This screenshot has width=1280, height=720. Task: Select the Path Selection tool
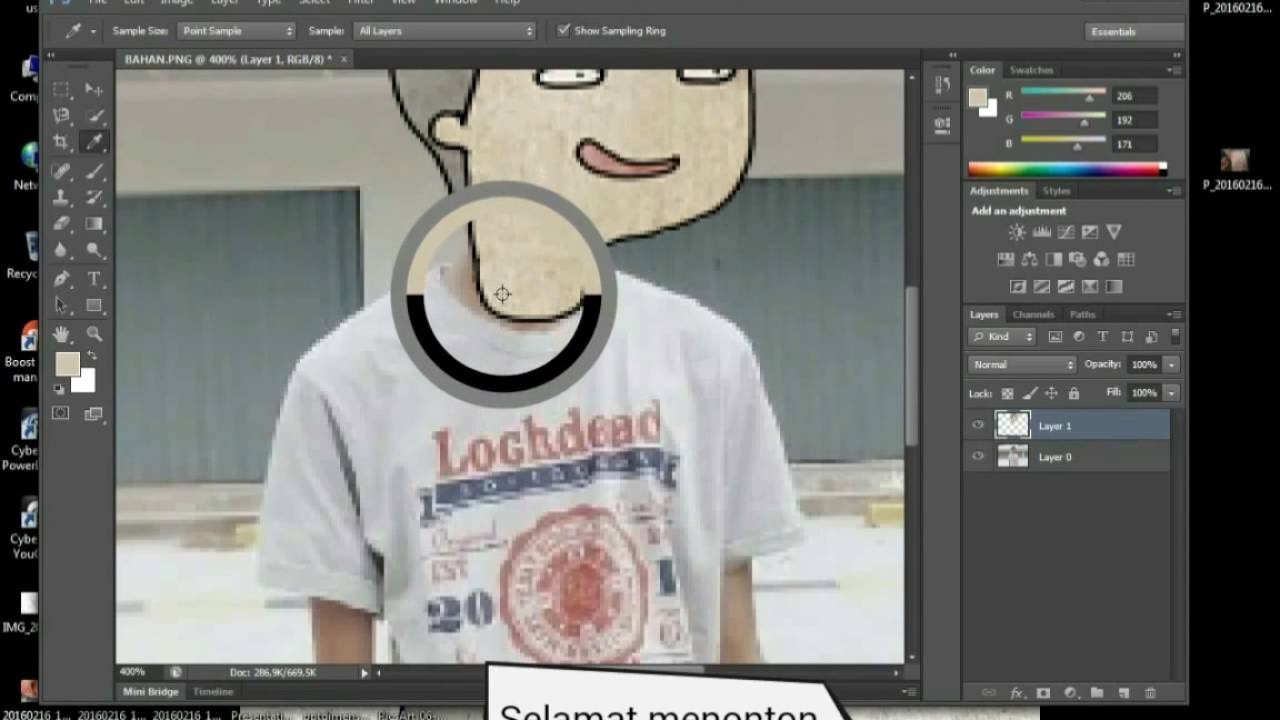[x=61, y=306]
